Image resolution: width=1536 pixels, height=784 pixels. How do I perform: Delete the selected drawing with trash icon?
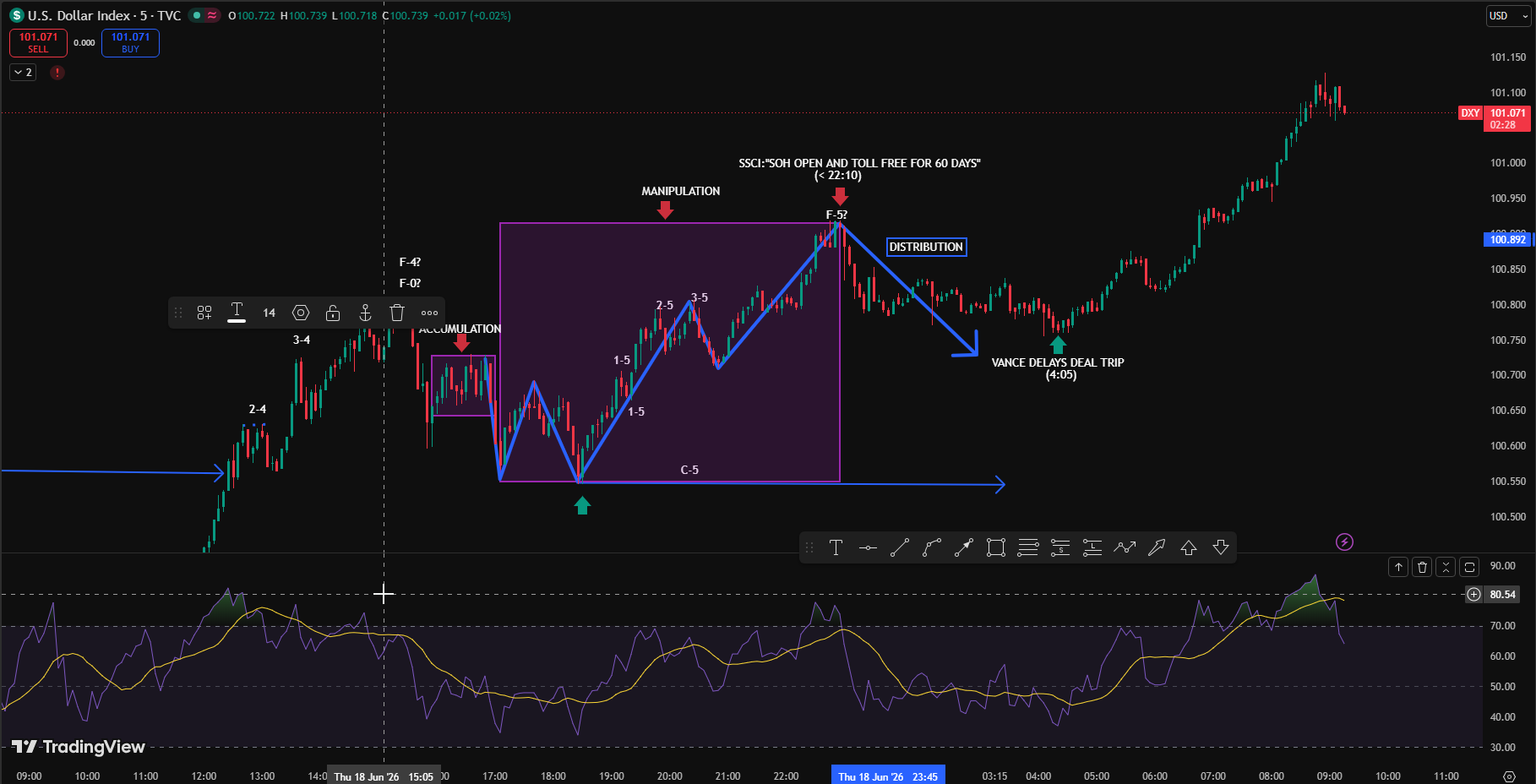click(397, 313)
